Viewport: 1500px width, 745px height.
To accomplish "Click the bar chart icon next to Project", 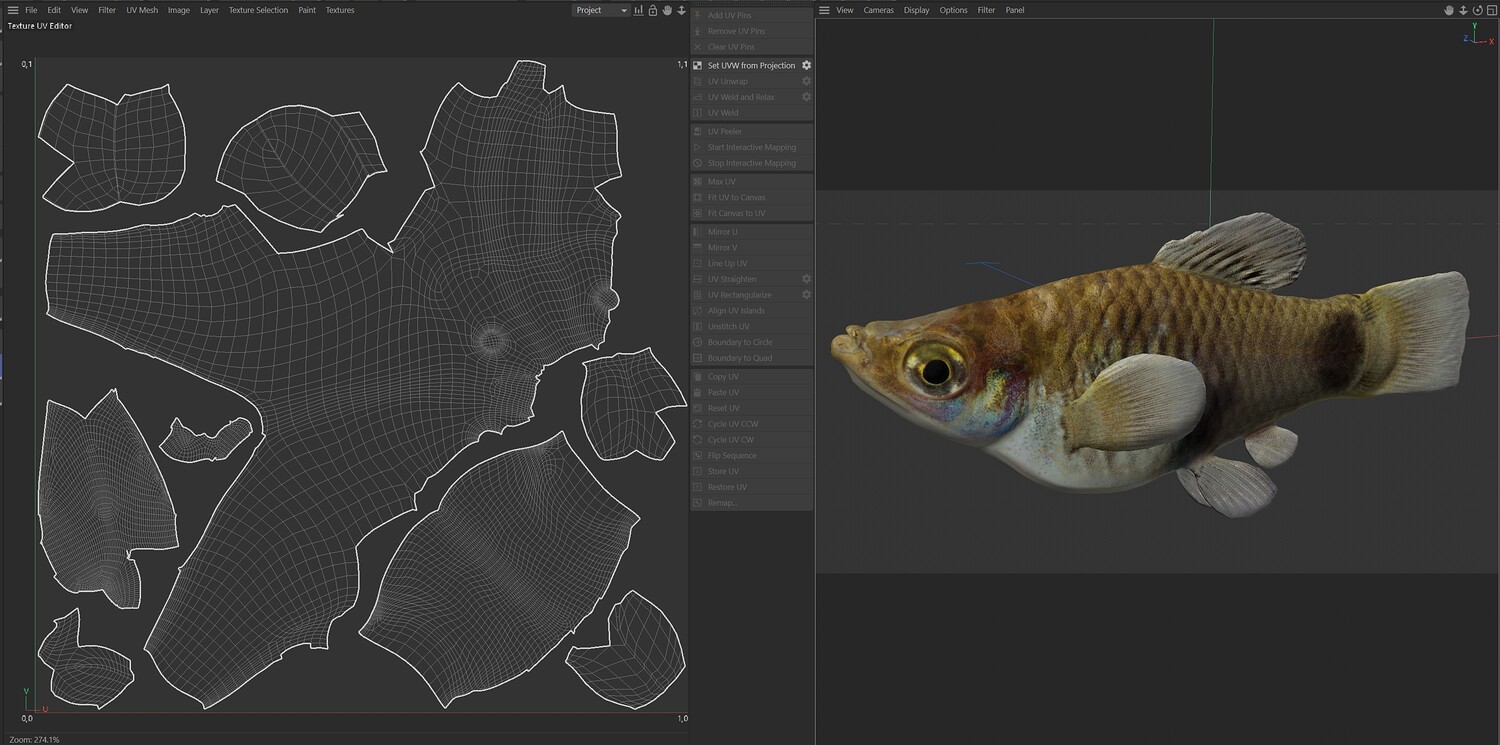I will (639, 10).
